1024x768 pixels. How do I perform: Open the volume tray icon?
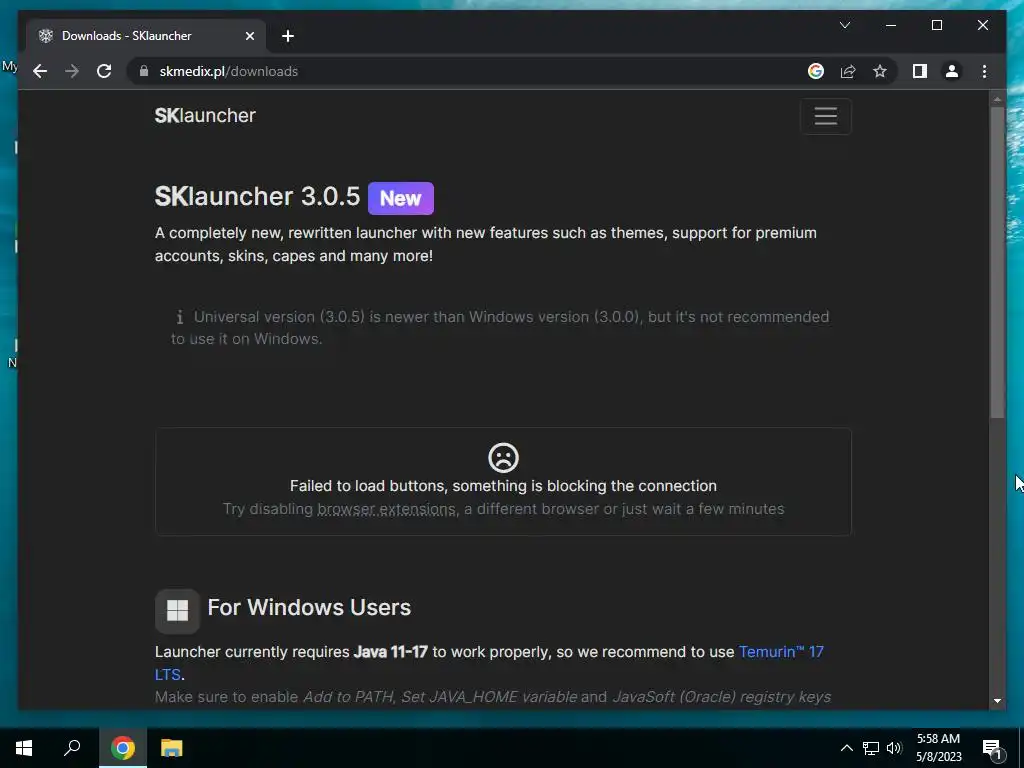pos(894,748)
